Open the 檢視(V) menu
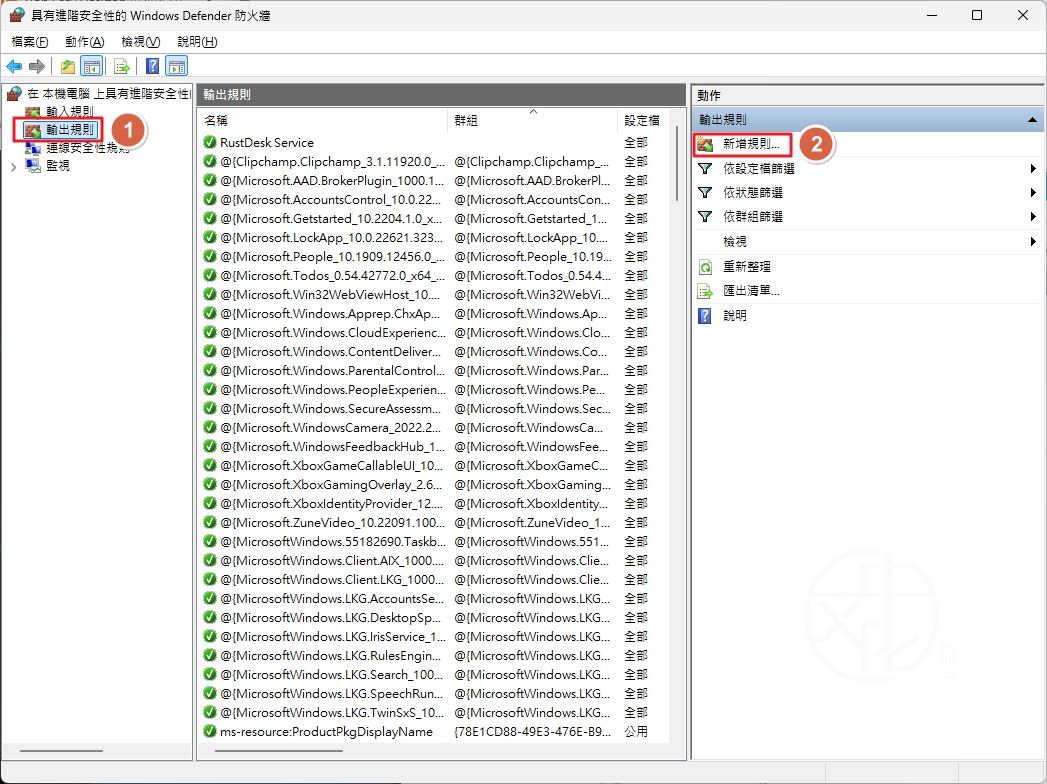1047x784 pixels. [x=140, y=42]
